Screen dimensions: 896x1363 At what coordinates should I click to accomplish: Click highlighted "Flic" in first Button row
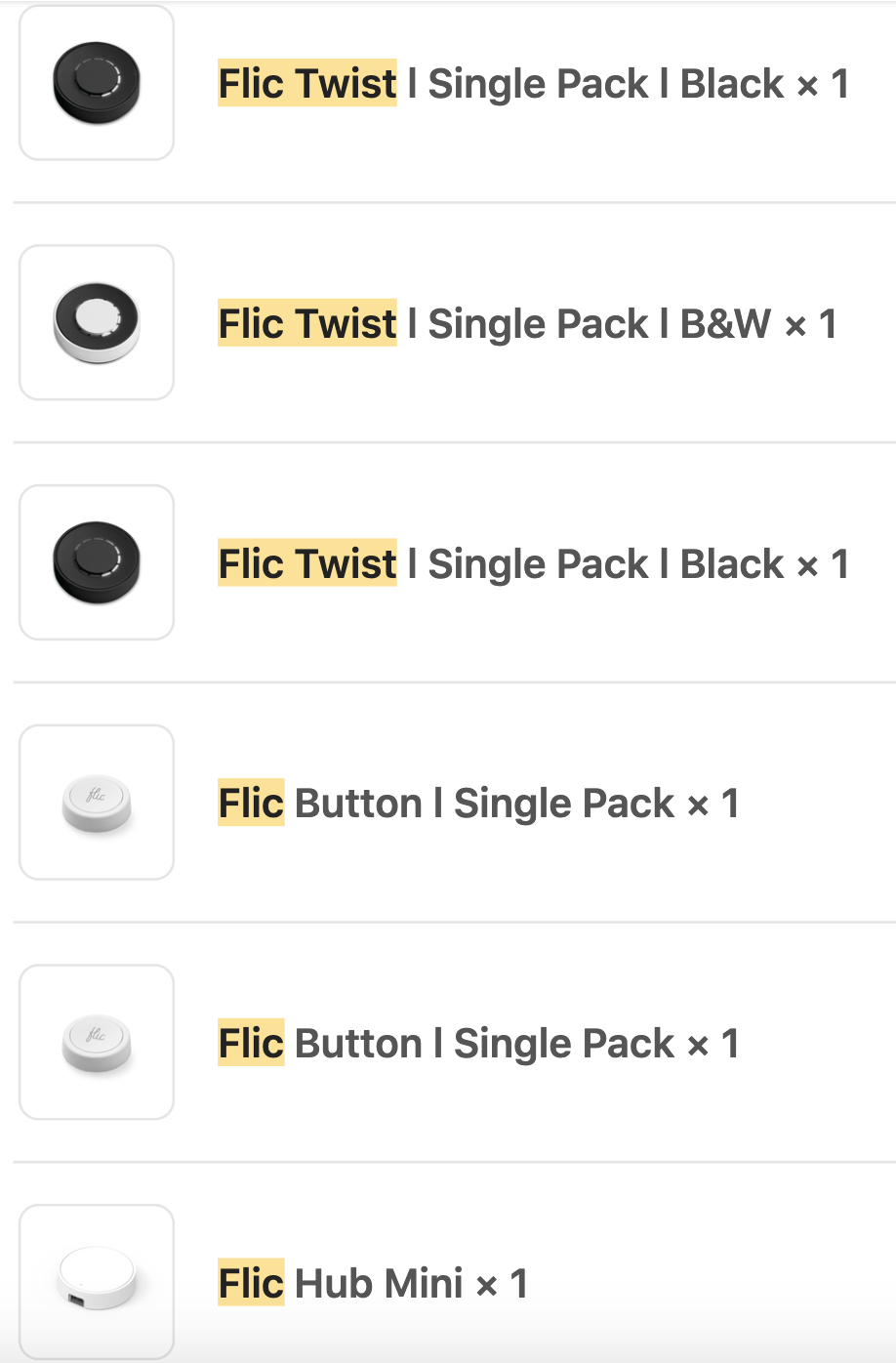point(251,804)
